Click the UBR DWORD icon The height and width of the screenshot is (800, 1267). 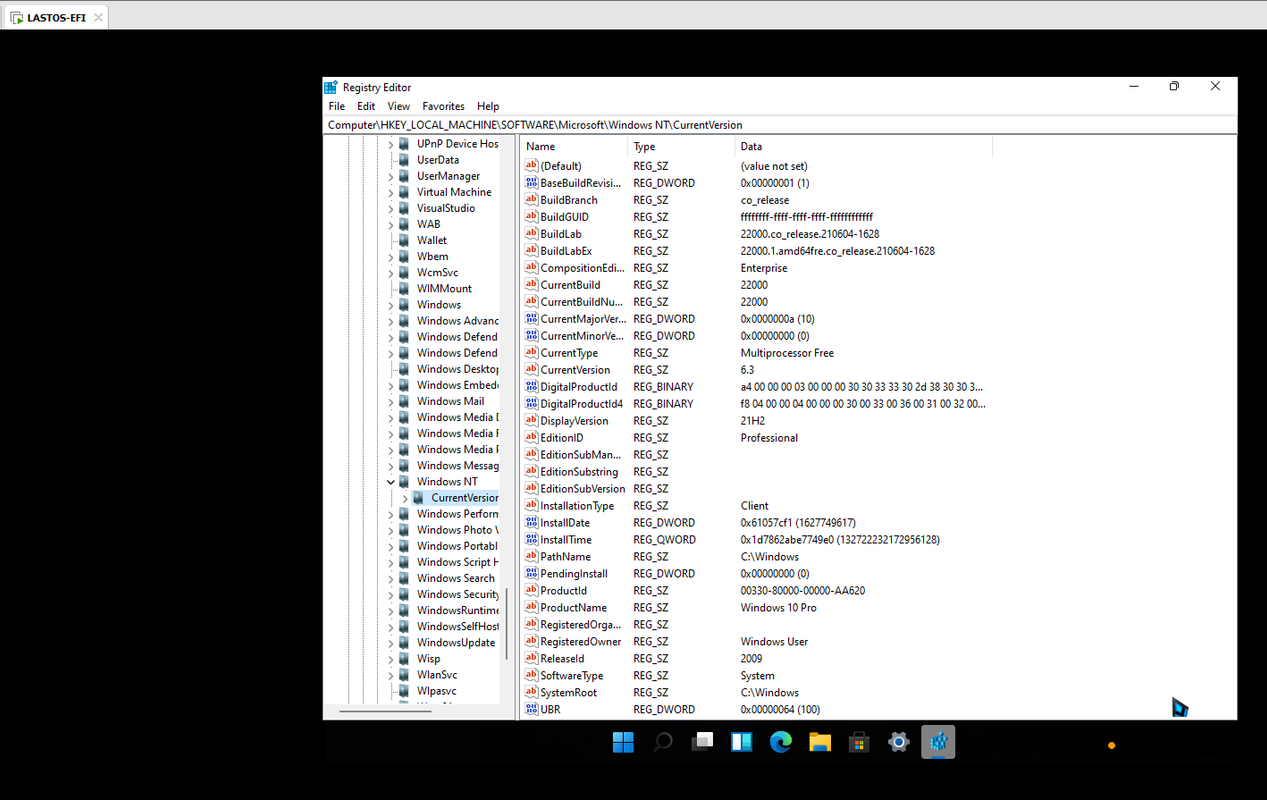pos(531,709)
